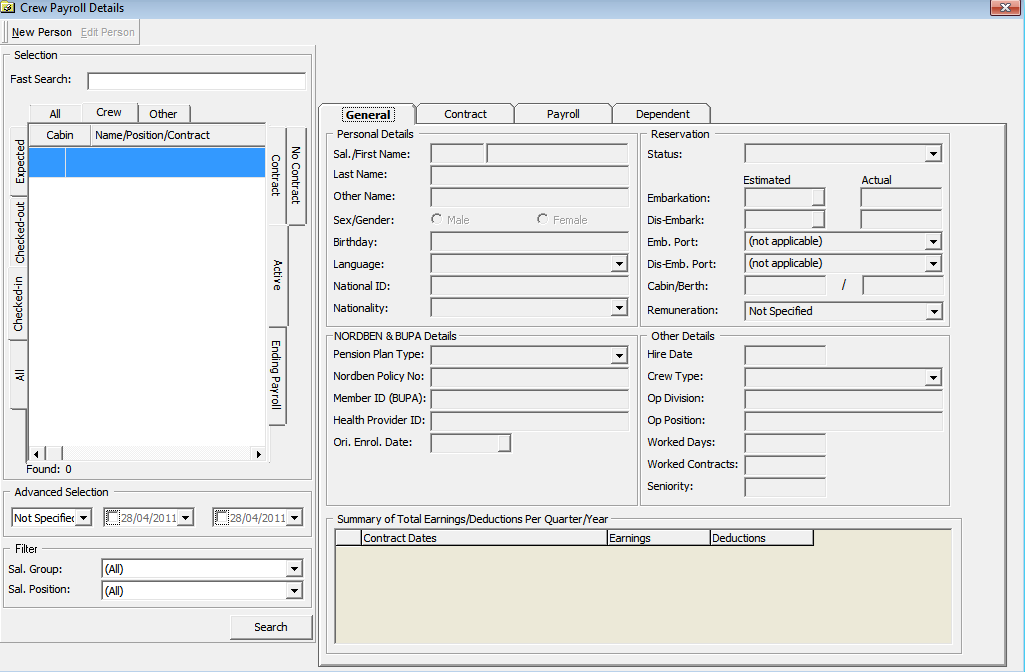The image size is (1025, 672).
Task: Select the Ending Payroll vertical tab
Action: point(277,375)
